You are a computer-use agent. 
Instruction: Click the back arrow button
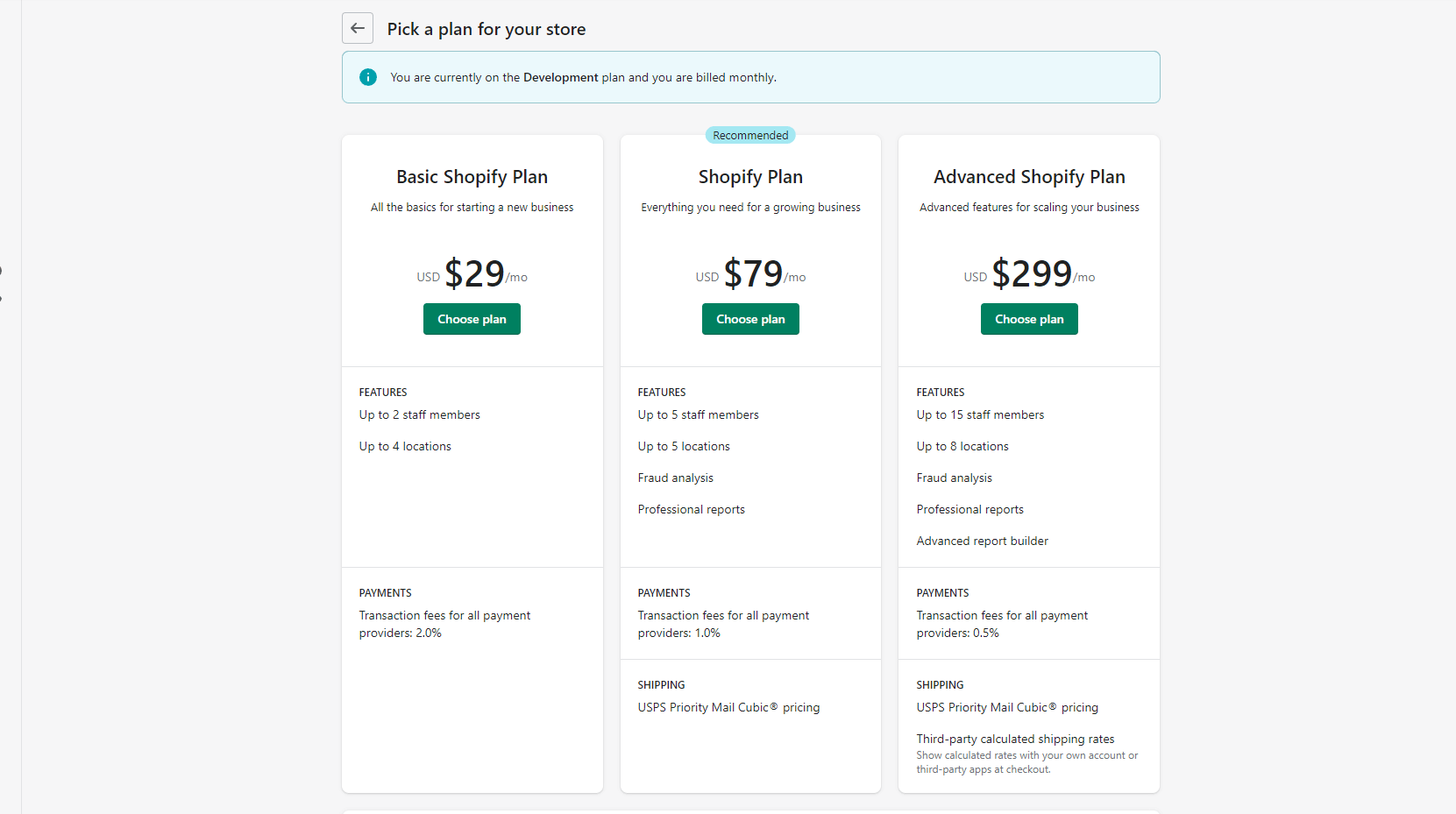point(358,28)
